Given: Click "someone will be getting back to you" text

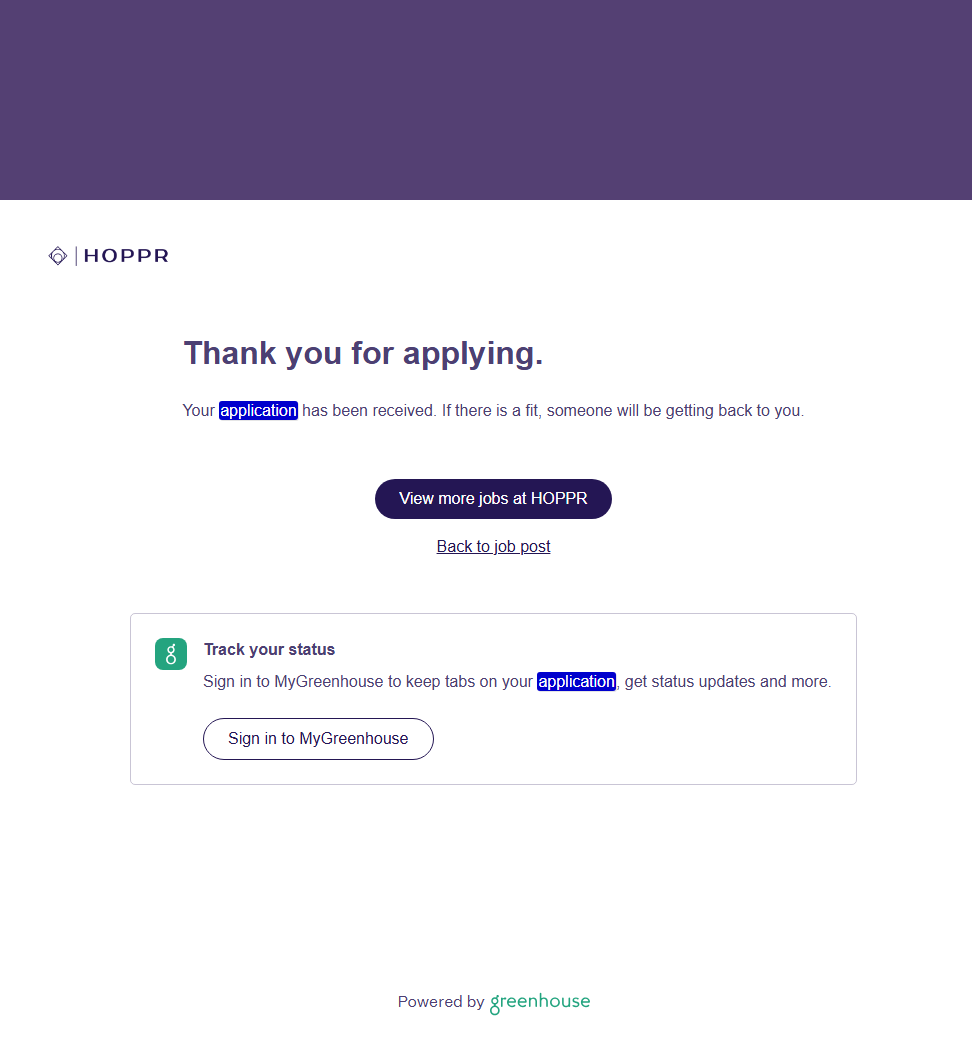Looking at the screenshot, I should tap(675, 411).
